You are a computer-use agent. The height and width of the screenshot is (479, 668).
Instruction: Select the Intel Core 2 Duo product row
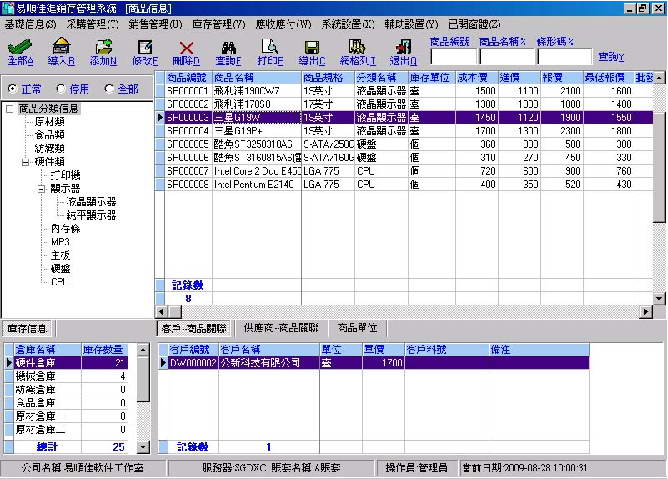tap(405, 171)
